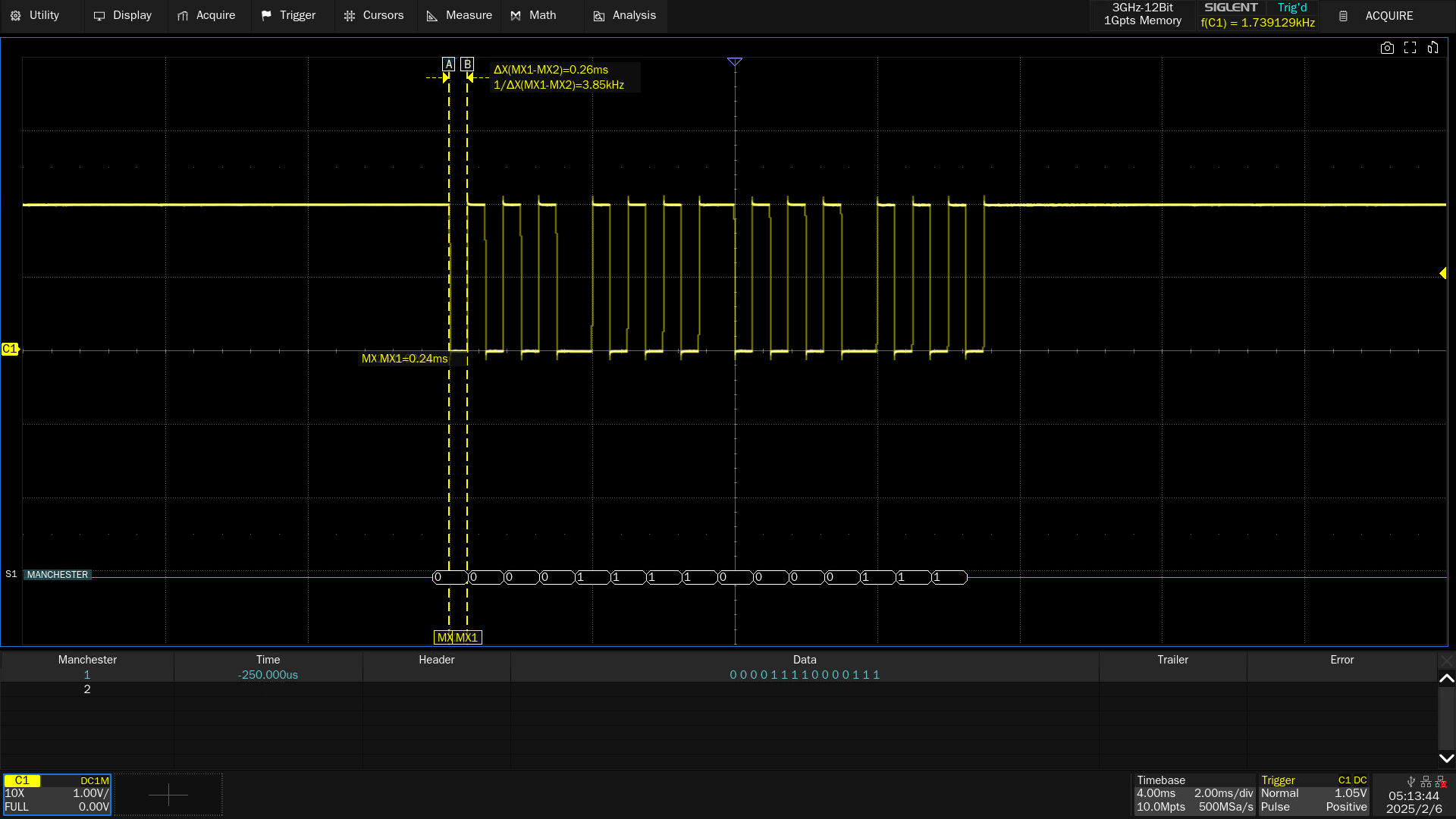Screen dimensions: 1456x819
Task: Select the MX cursor MX1 marker
Action: point(468,637)
